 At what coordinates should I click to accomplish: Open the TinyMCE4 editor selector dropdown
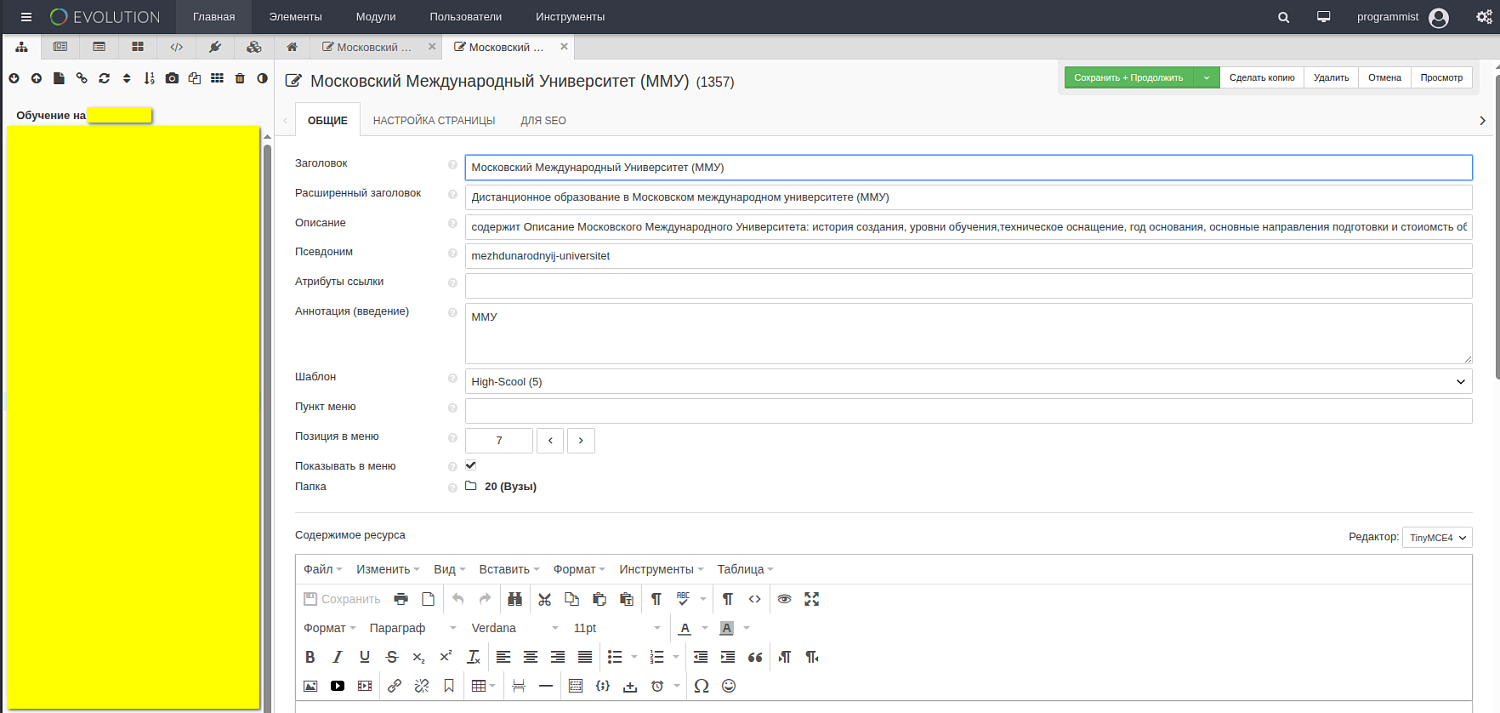coord(1437,538)
